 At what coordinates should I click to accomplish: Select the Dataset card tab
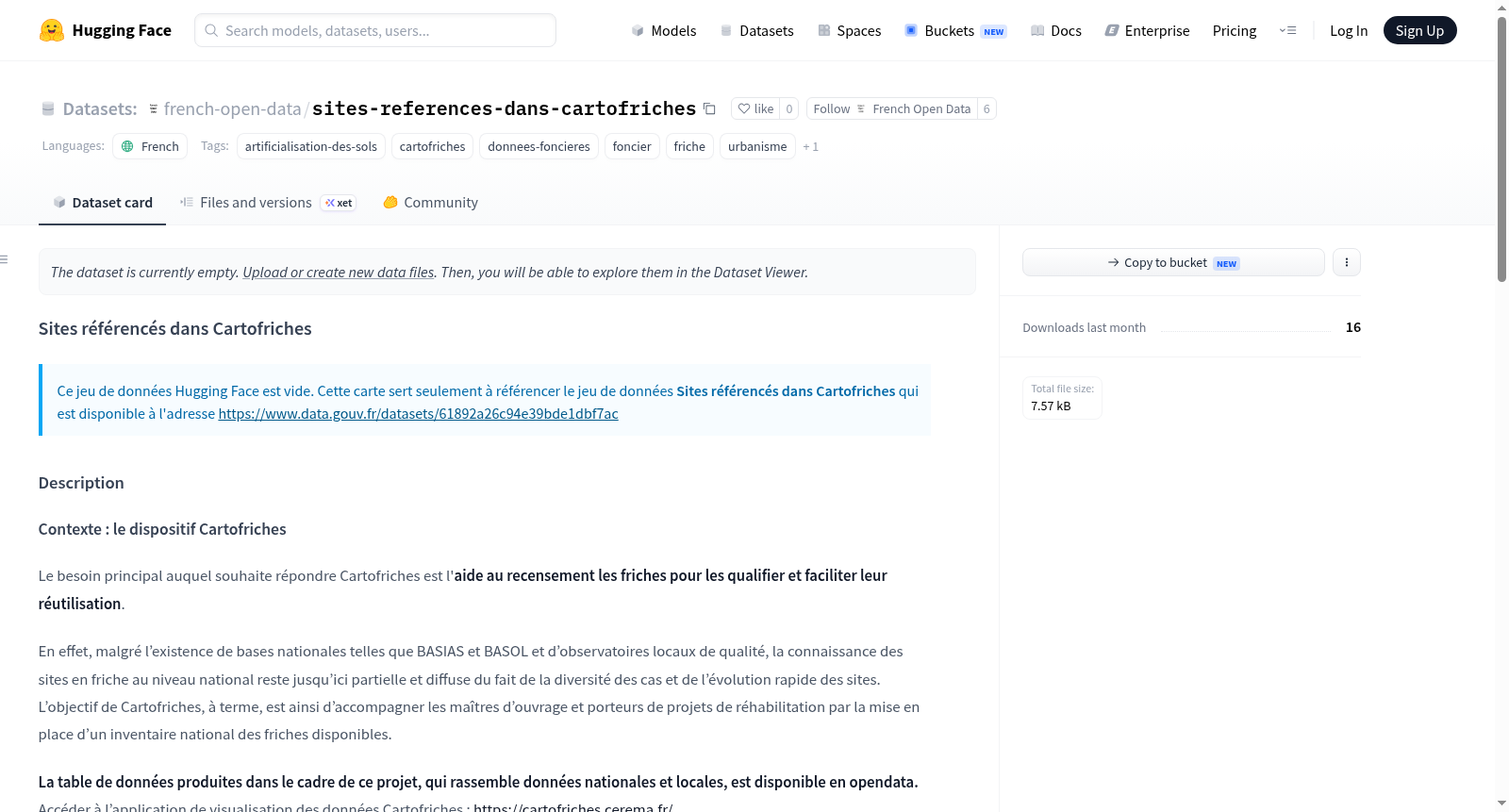pos(102,203)
